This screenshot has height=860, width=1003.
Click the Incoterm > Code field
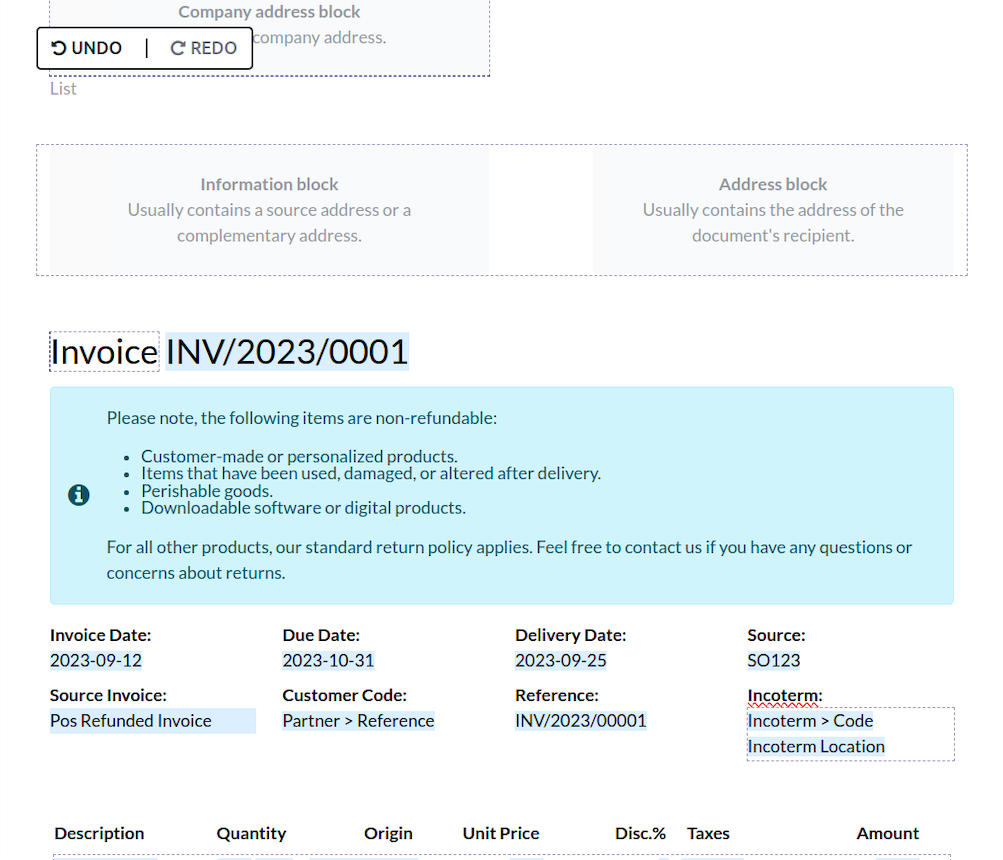click(810, 721)
